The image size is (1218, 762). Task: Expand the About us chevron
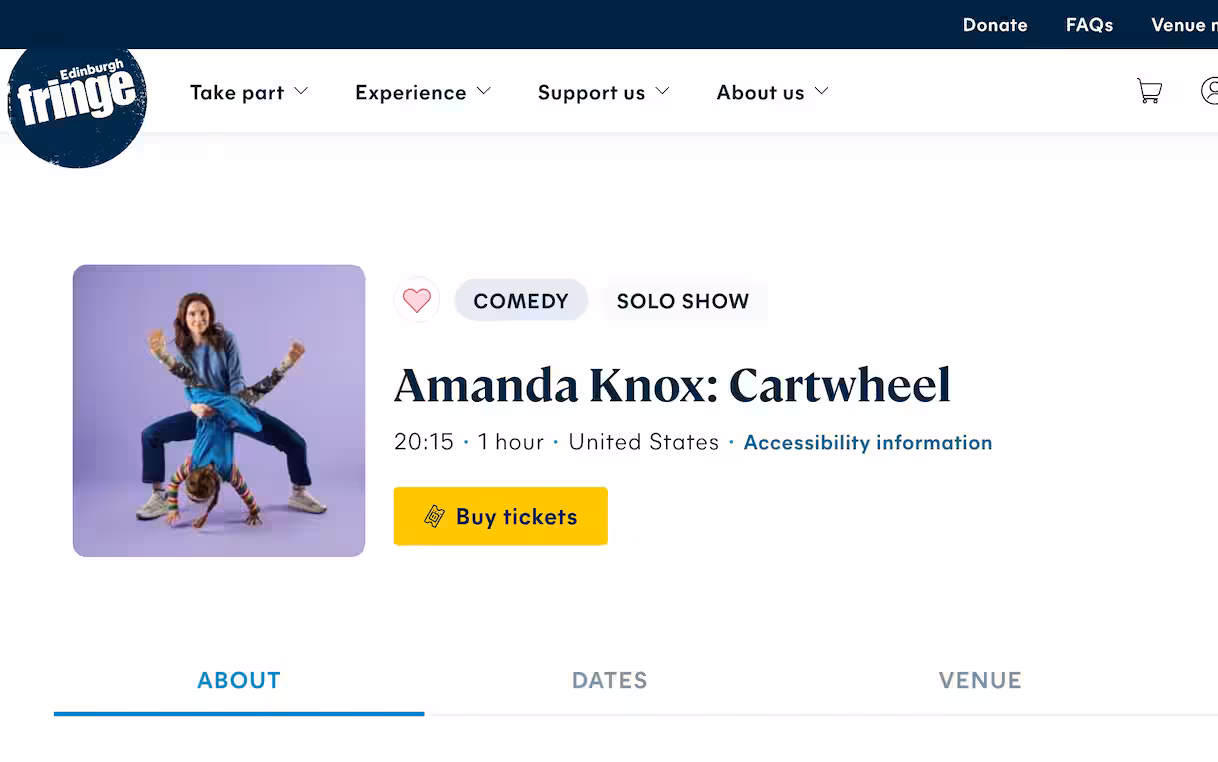pyautogui.click(x=822, y=91)
